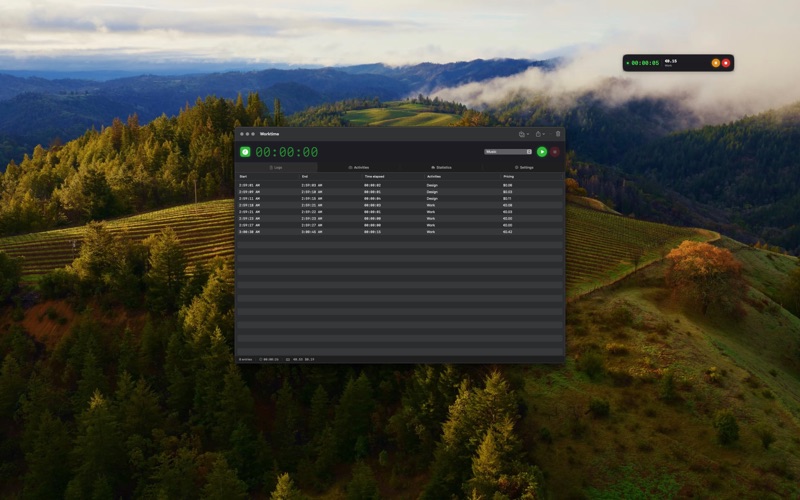
Task: Click the 00:00:04 time elapsed cell
Action: [372, 198]
